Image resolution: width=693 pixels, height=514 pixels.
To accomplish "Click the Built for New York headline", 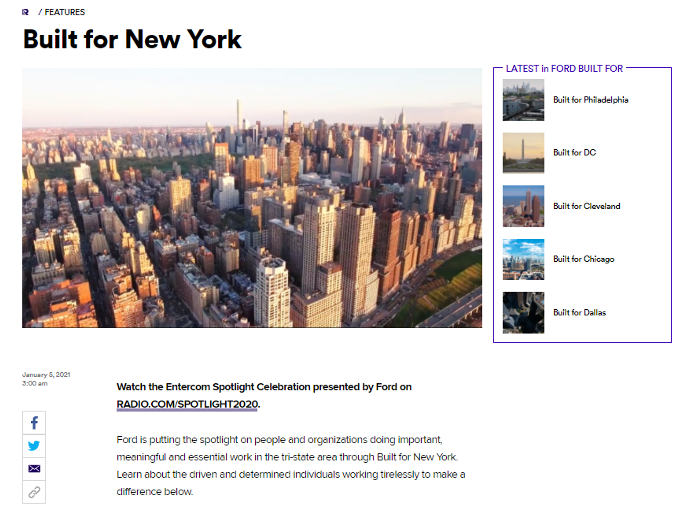I will pyautogui.click(x=132, y=39).
